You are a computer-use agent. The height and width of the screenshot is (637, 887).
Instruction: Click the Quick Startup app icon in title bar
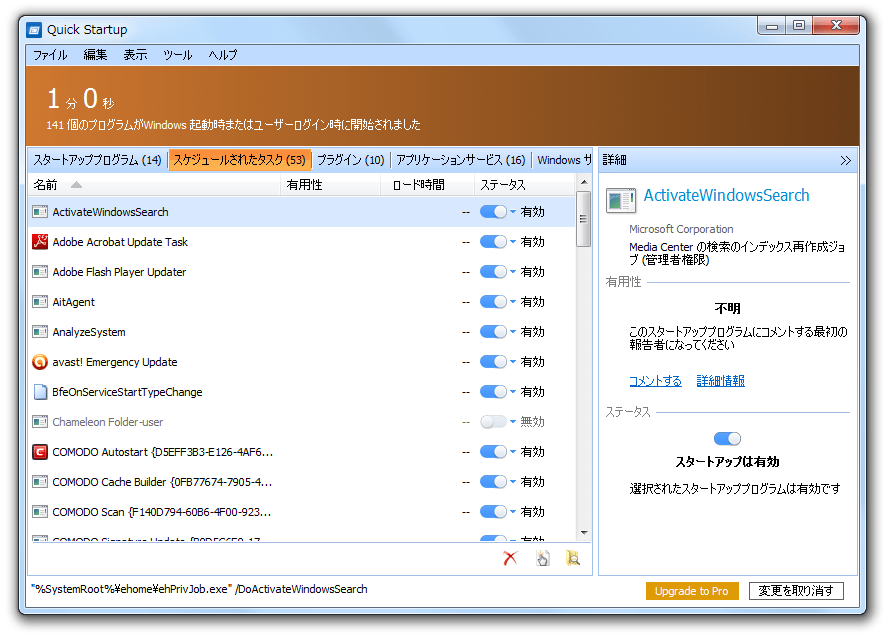click(34, 29)
